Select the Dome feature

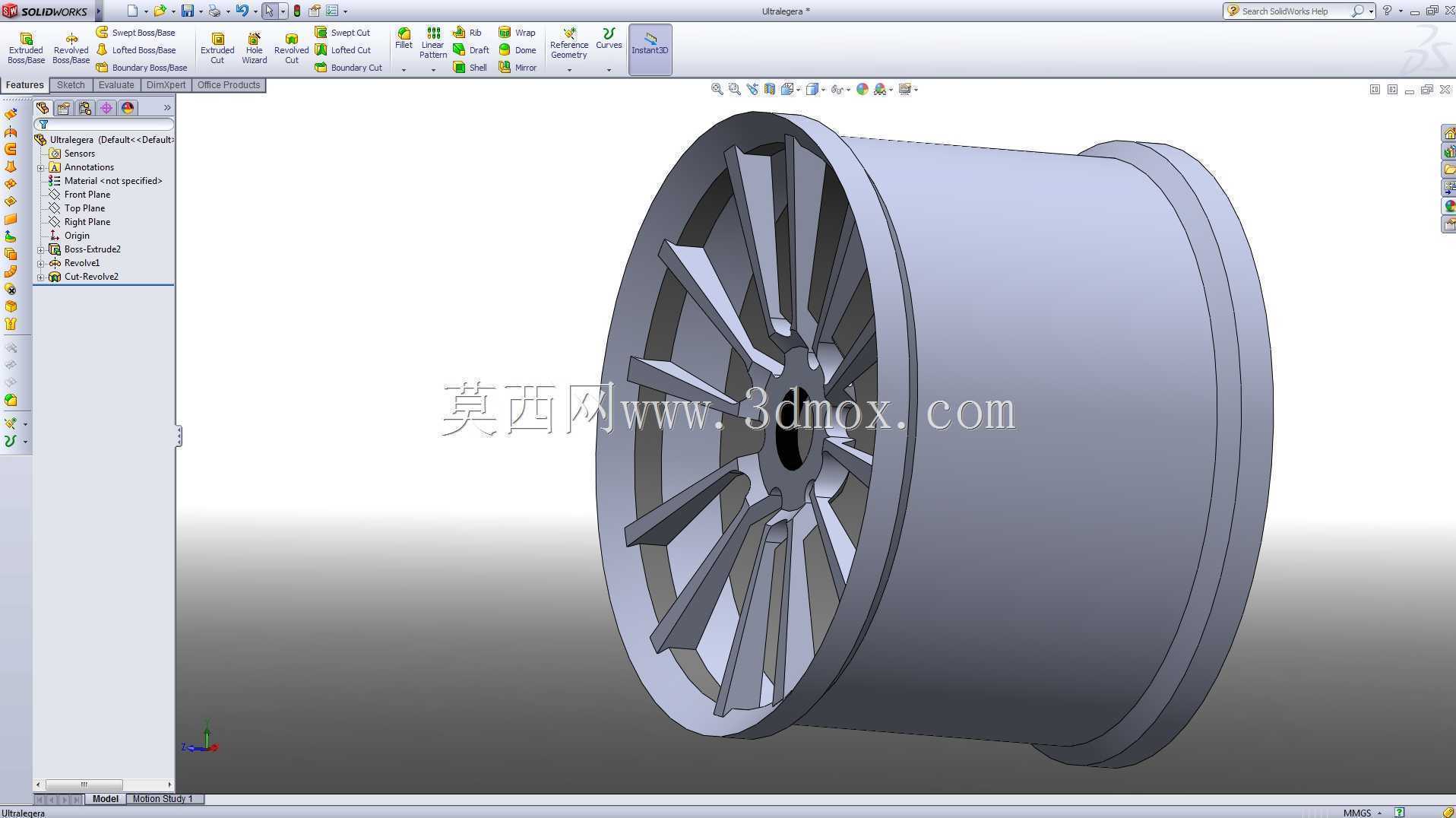coord(518,50)
